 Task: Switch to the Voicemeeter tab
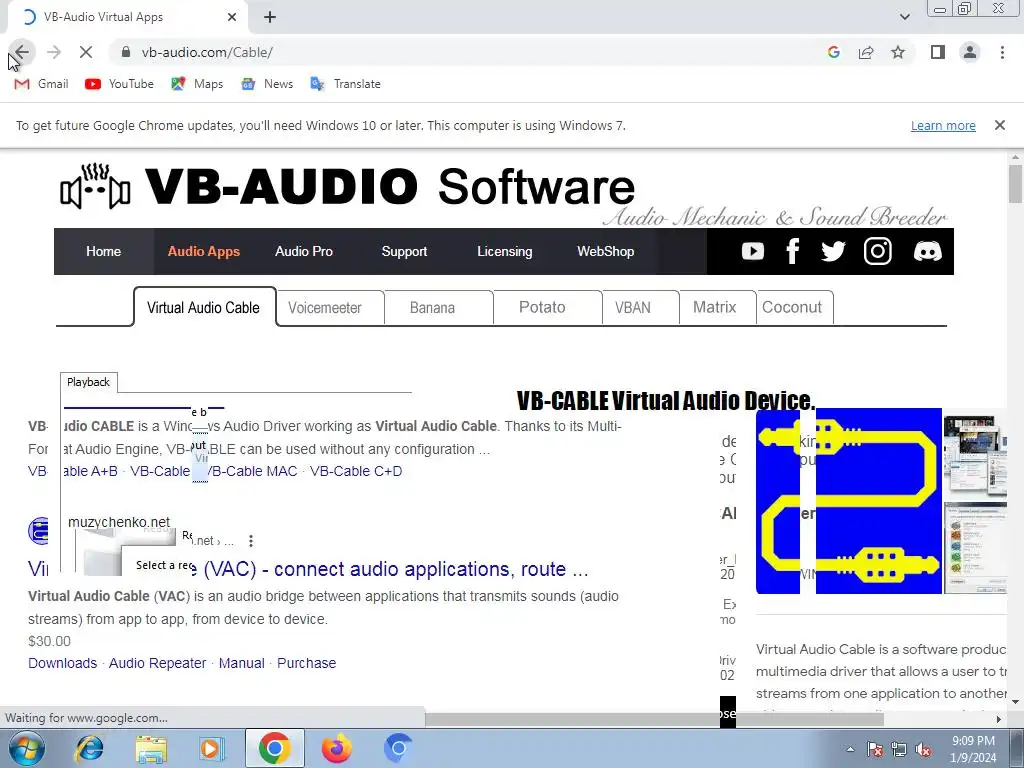point(330,308)
